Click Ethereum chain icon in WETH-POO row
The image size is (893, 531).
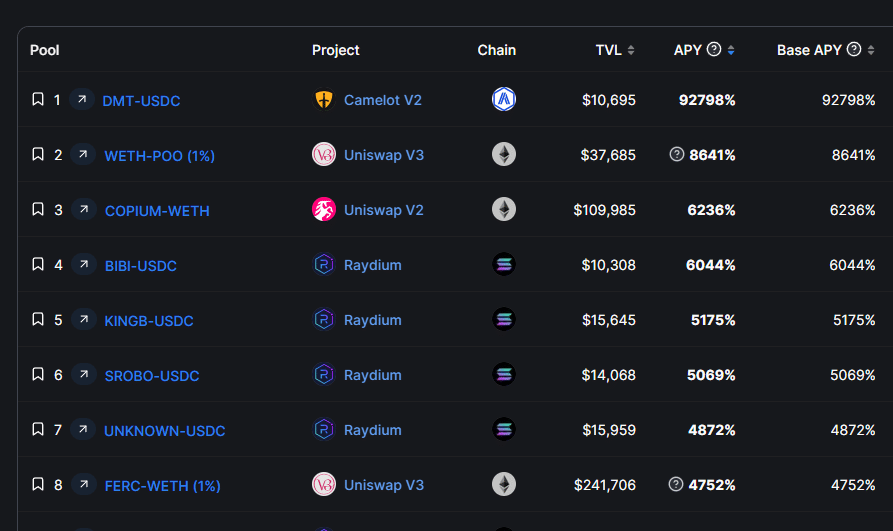(x=504, y=154)
